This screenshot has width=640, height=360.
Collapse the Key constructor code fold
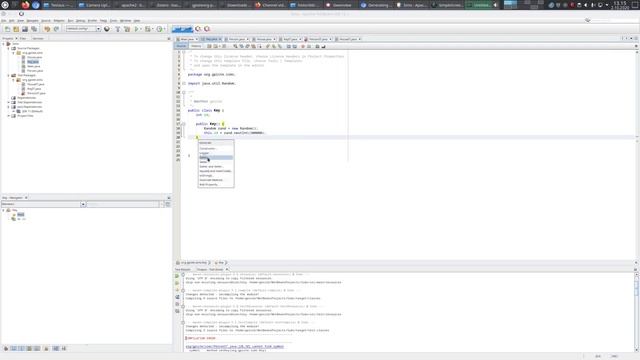click(x=184, y=124)
